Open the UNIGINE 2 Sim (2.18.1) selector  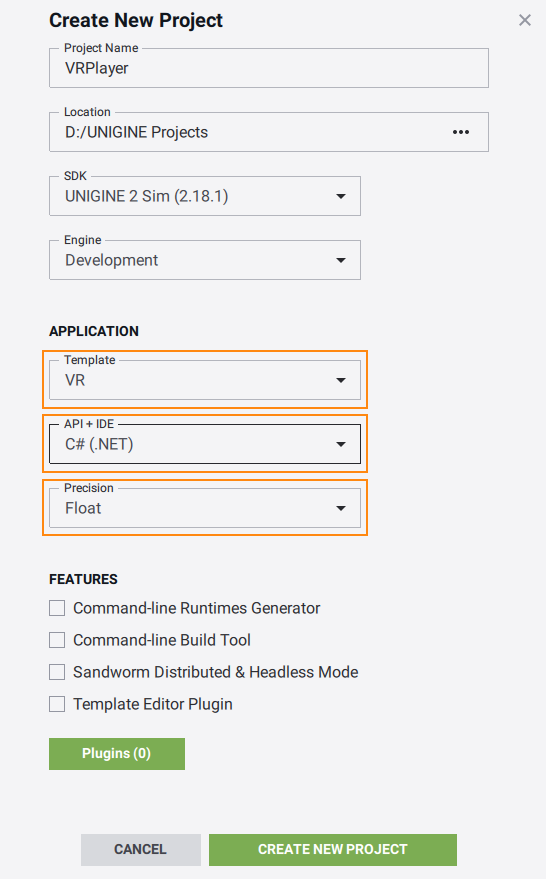click(x=205, y=196)
